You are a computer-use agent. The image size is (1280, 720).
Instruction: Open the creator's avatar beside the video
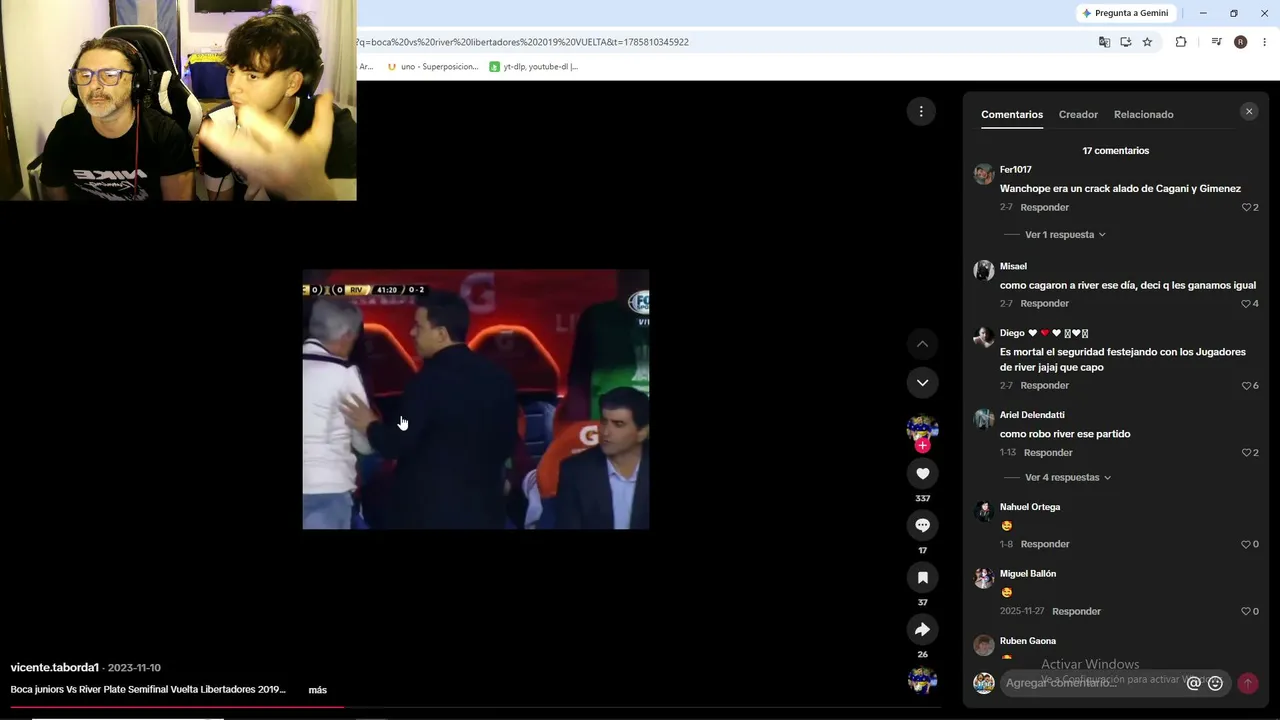point(922,428)
